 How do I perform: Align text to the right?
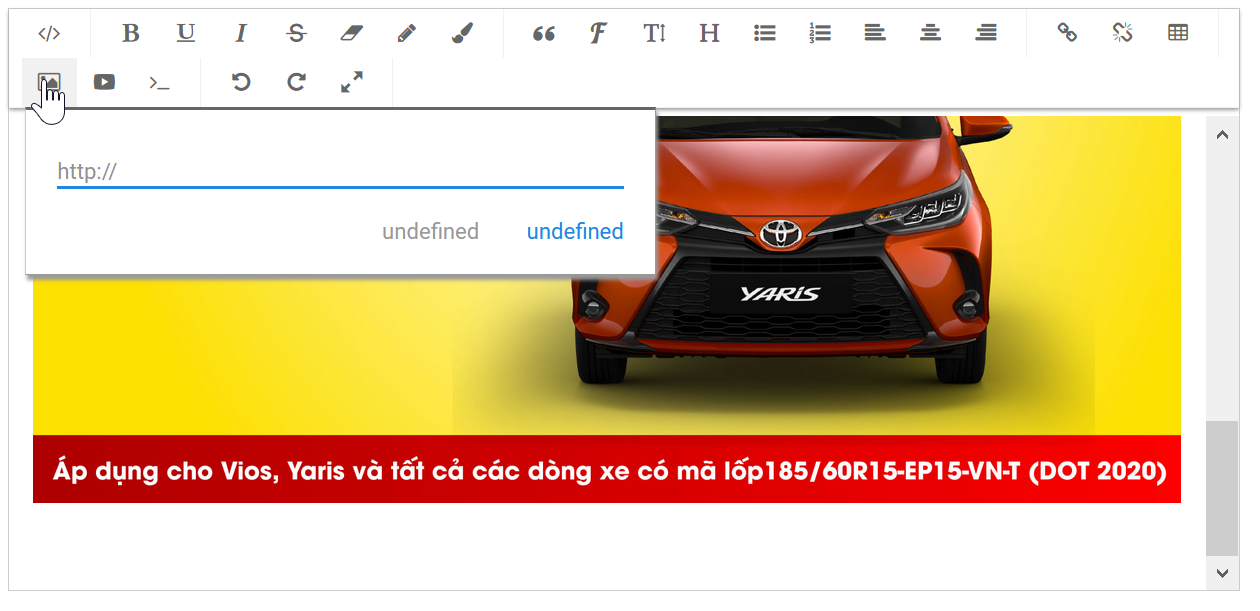click(x=986, y=33)
